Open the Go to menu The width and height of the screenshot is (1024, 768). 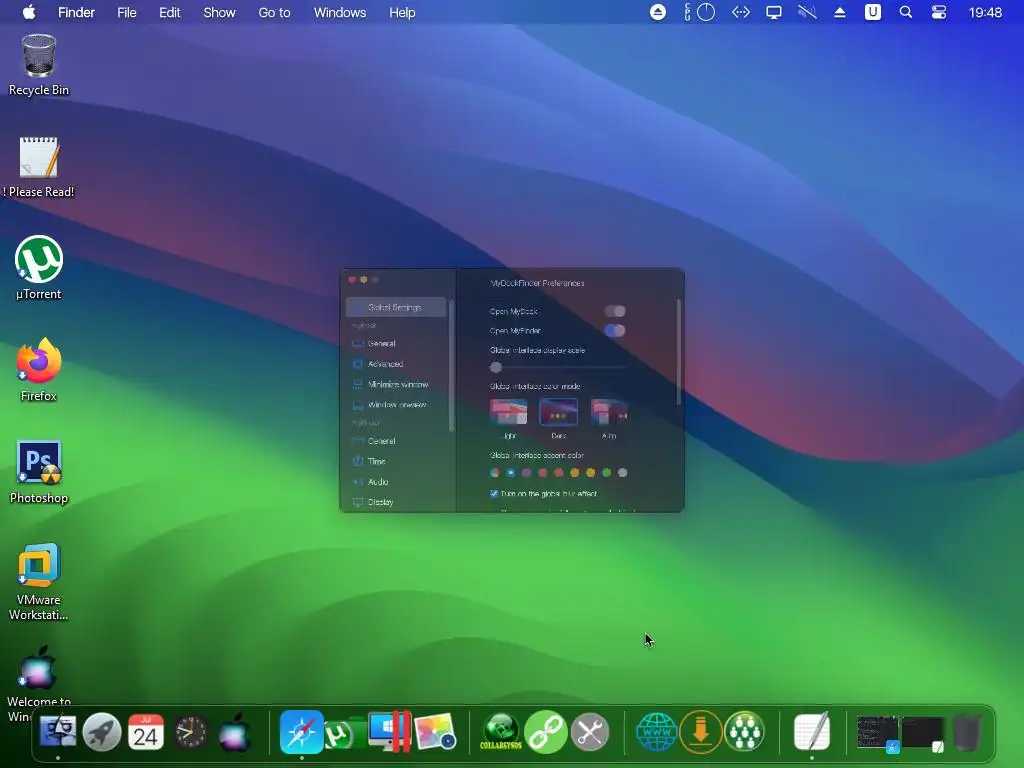274,12
